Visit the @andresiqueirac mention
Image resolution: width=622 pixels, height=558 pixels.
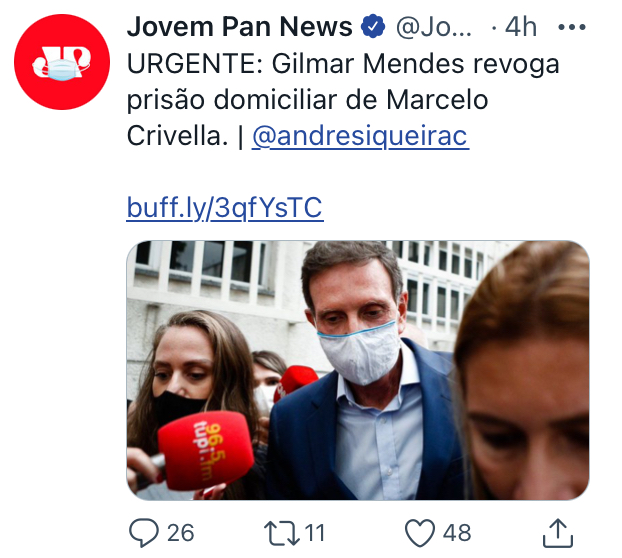tap(361, 136)
